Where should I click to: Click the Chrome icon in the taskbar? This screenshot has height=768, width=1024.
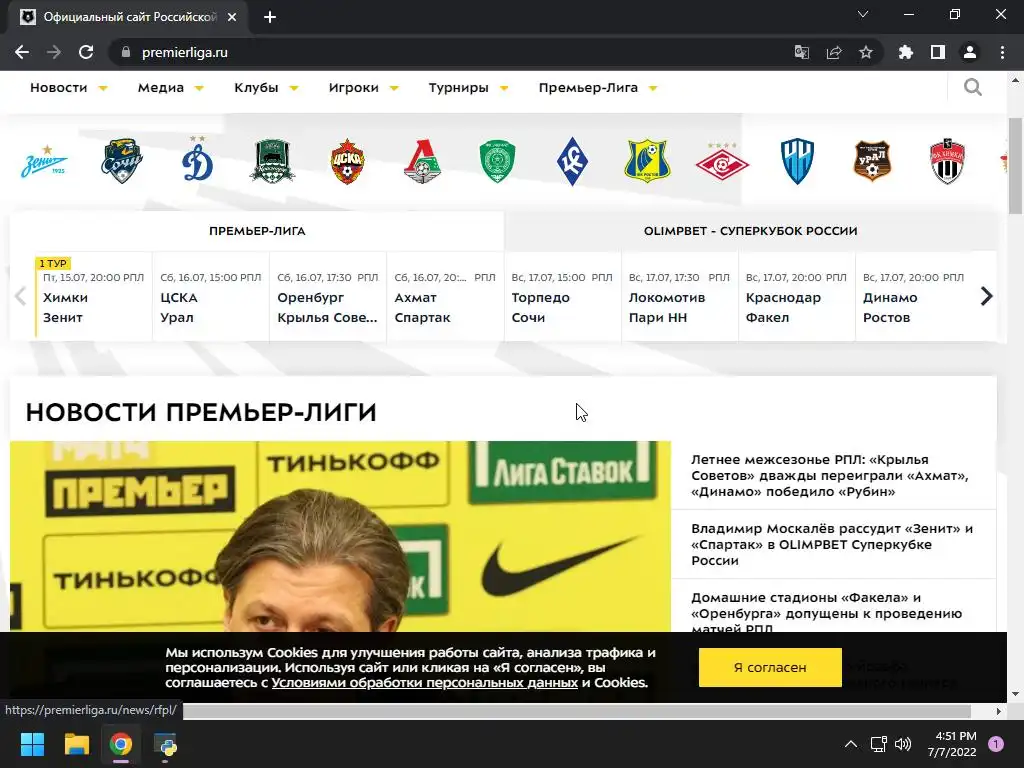121,744
